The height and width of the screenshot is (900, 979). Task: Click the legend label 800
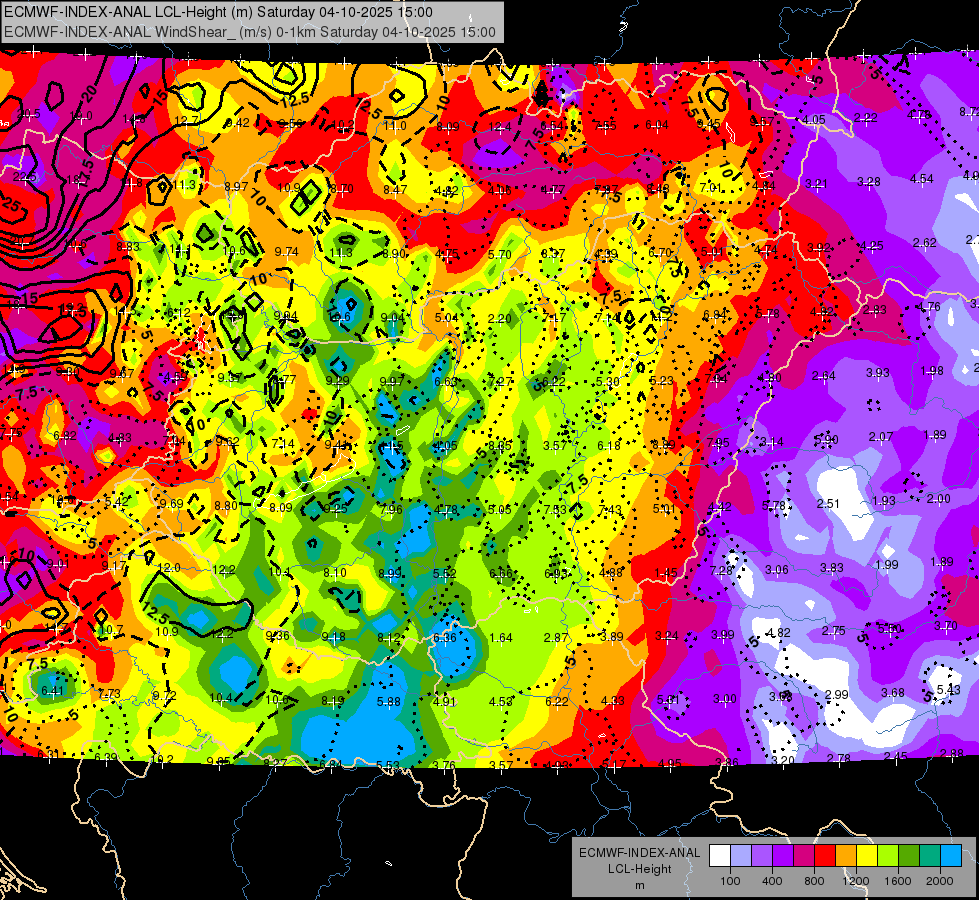pos(814,881)
